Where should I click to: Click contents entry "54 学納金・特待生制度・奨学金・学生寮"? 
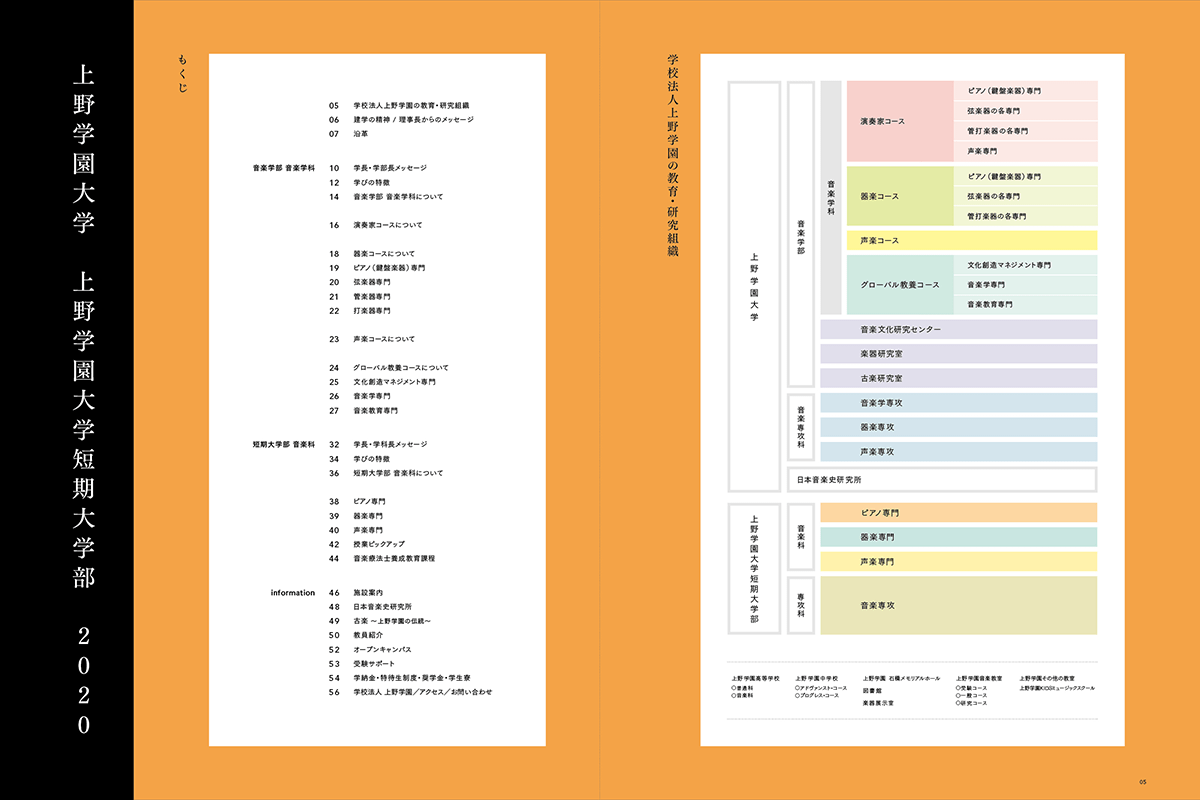(398, 678)
